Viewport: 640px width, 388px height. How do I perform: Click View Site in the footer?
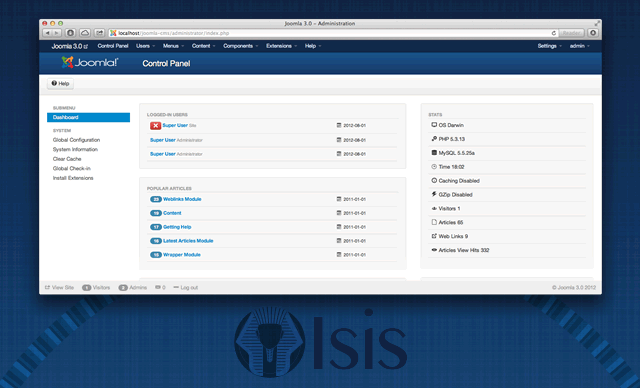coord(60,287)
